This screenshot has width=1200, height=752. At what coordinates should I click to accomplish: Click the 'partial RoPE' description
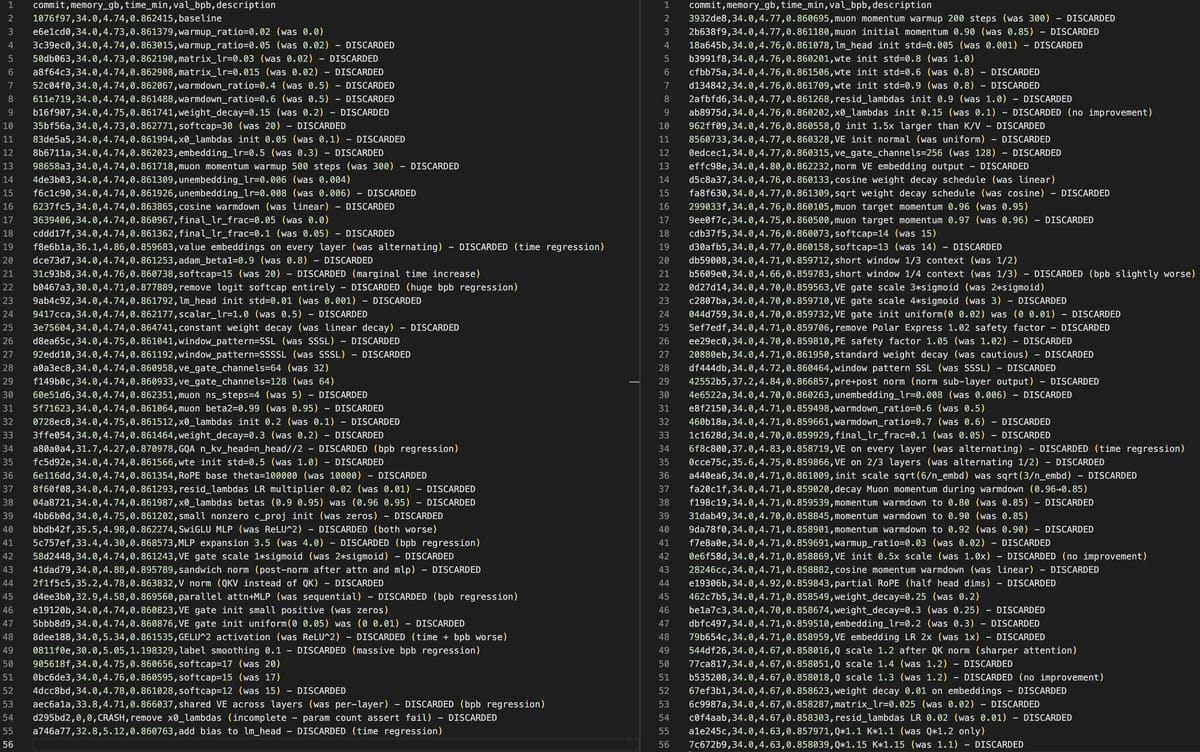(867, 582)
